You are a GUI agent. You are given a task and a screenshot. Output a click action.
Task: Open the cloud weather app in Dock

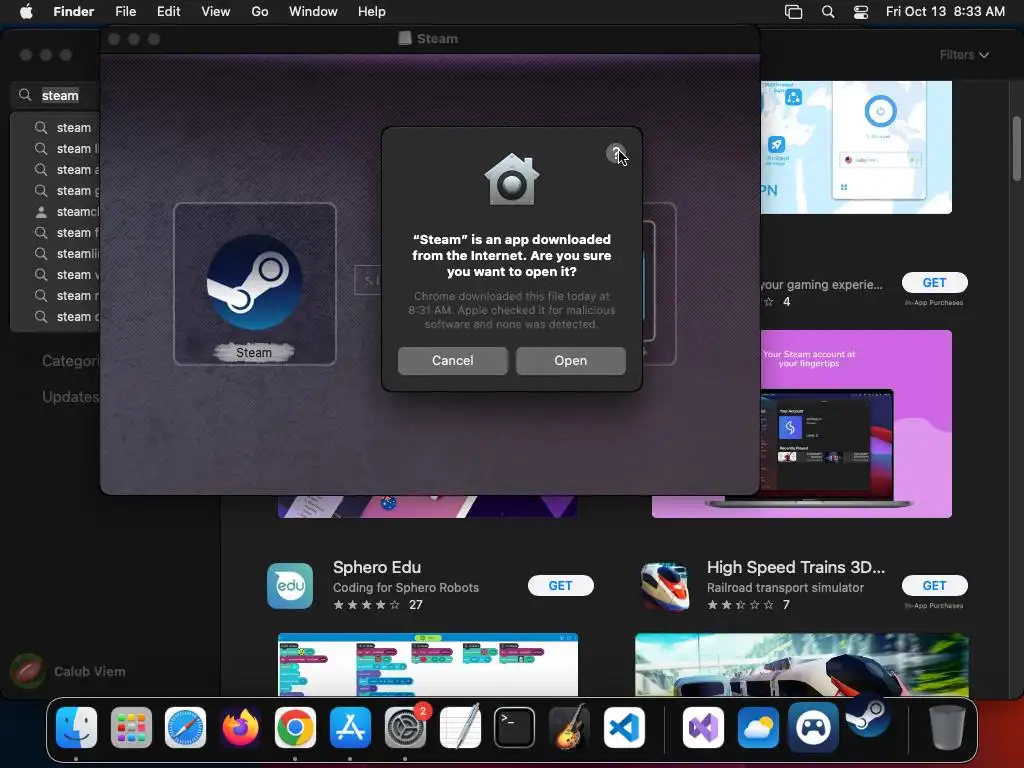[x=758, y=728]
